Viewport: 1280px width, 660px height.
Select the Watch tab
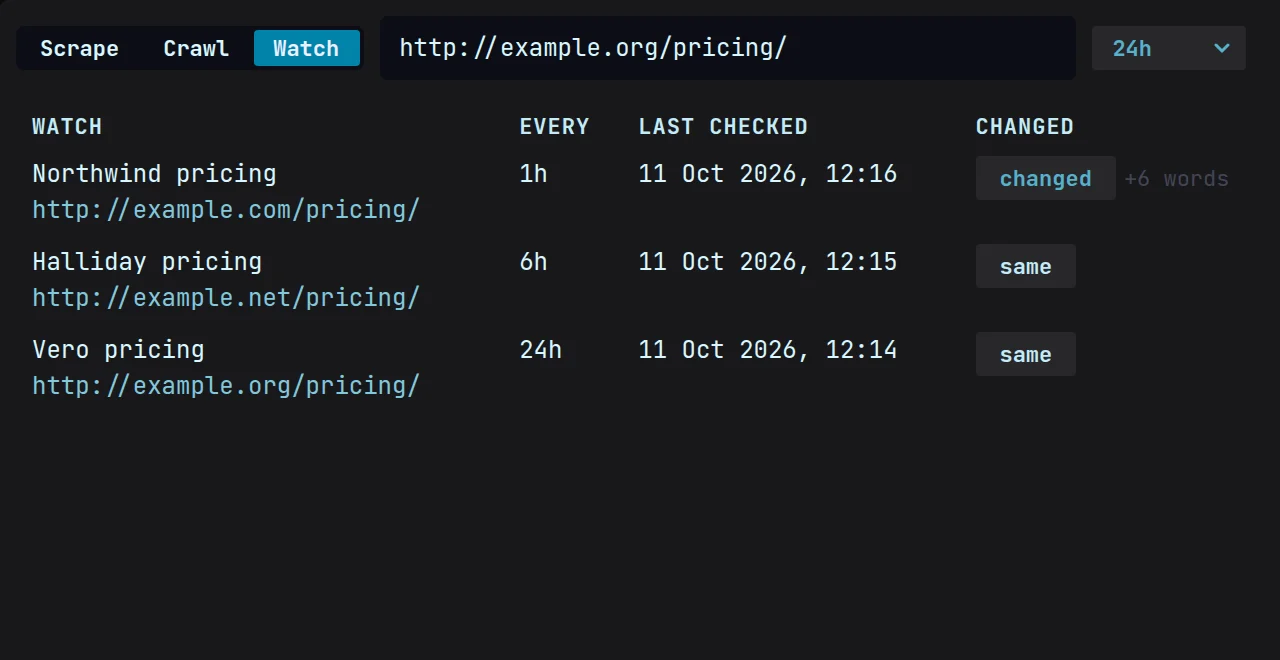306,48
